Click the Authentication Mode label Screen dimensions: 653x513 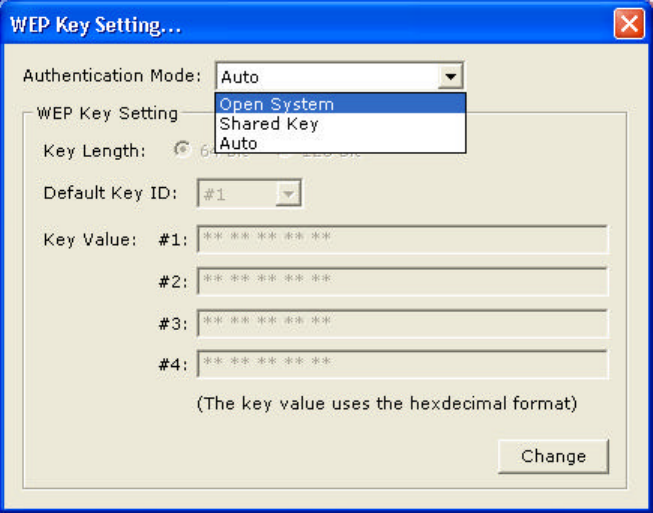(x=112, y=76)
